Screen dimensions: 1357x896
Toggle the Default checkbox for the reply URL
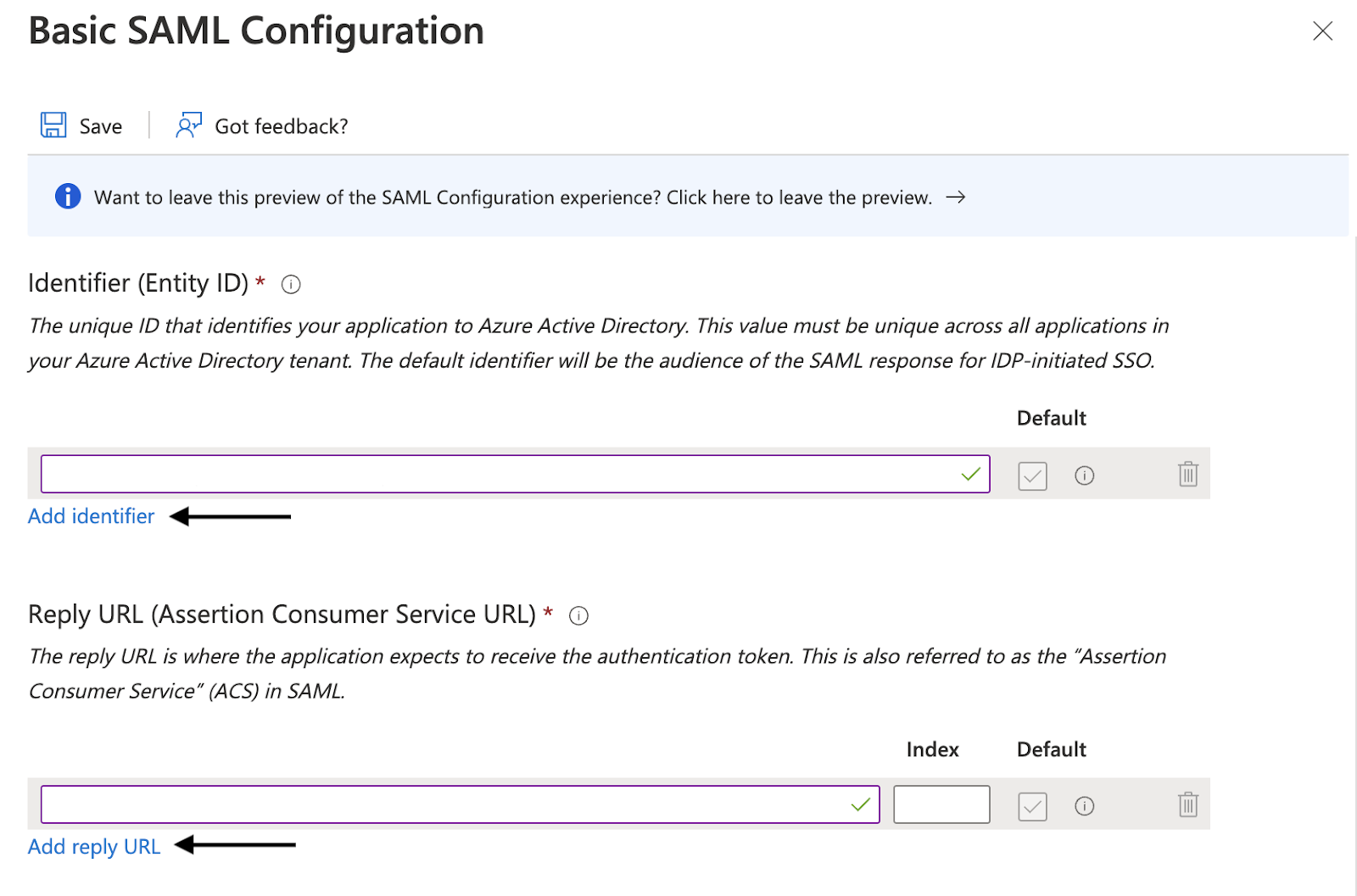coord(1032,806)
